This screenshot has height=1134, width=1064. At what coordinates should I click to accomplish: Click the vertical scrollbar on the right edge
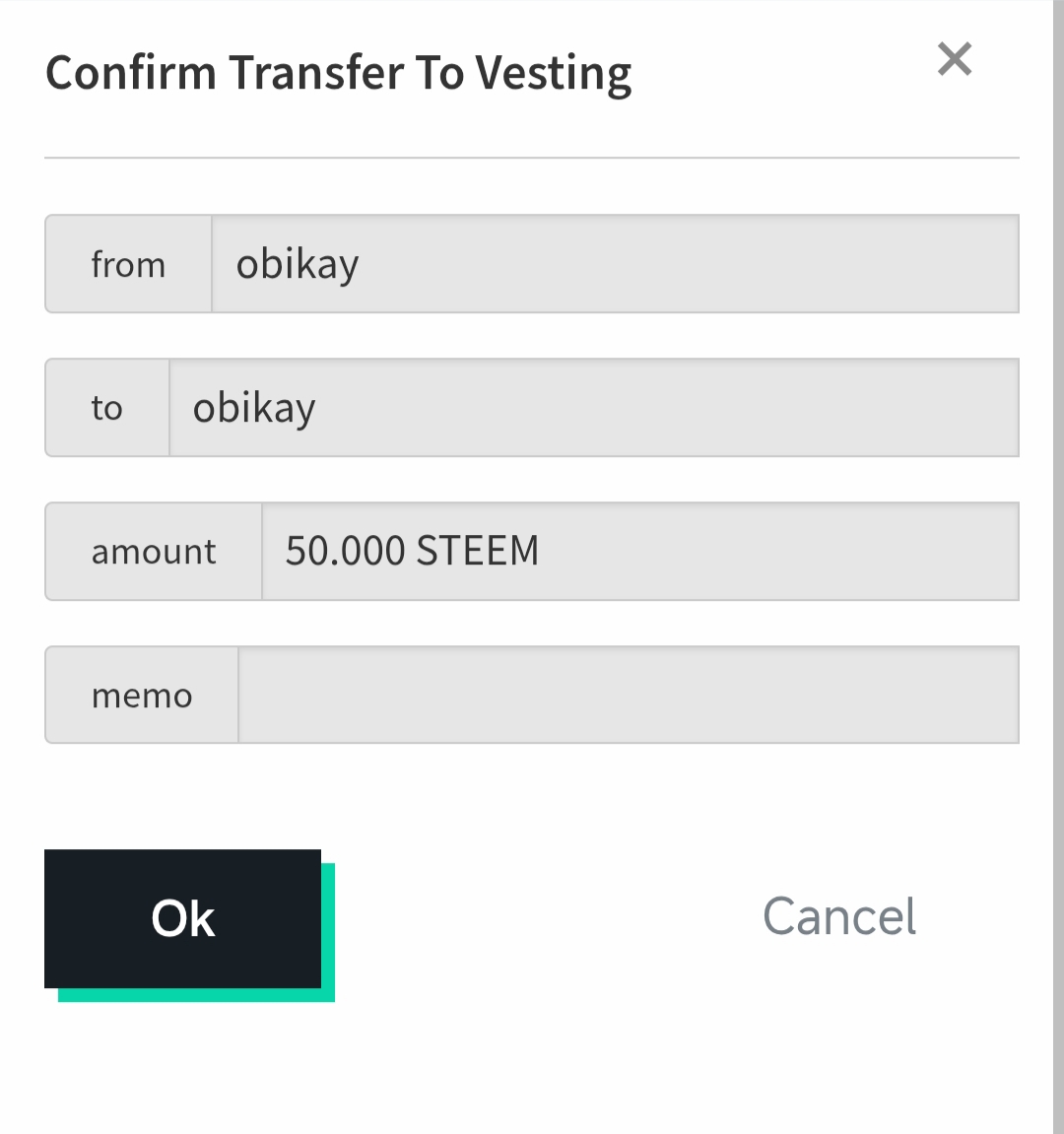1058,567
